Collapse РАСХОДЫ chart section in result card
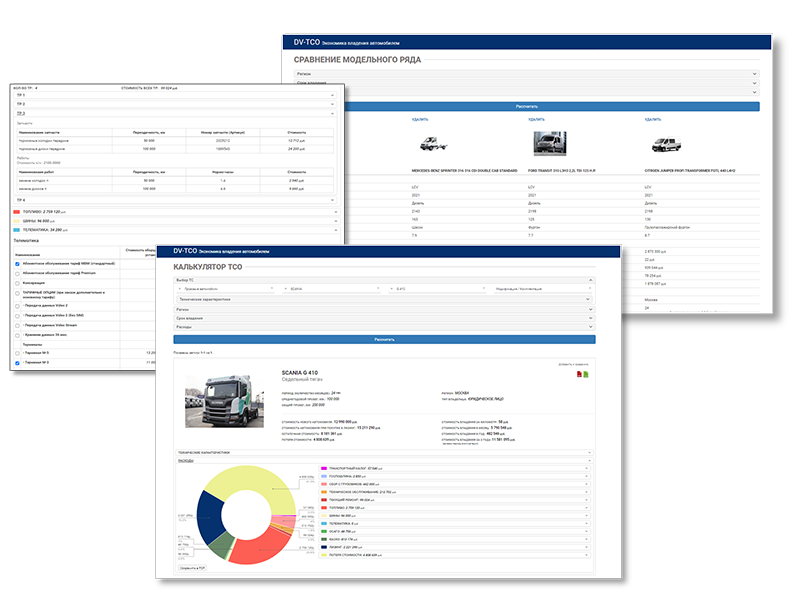800x600 pixels. pos(384,461)
